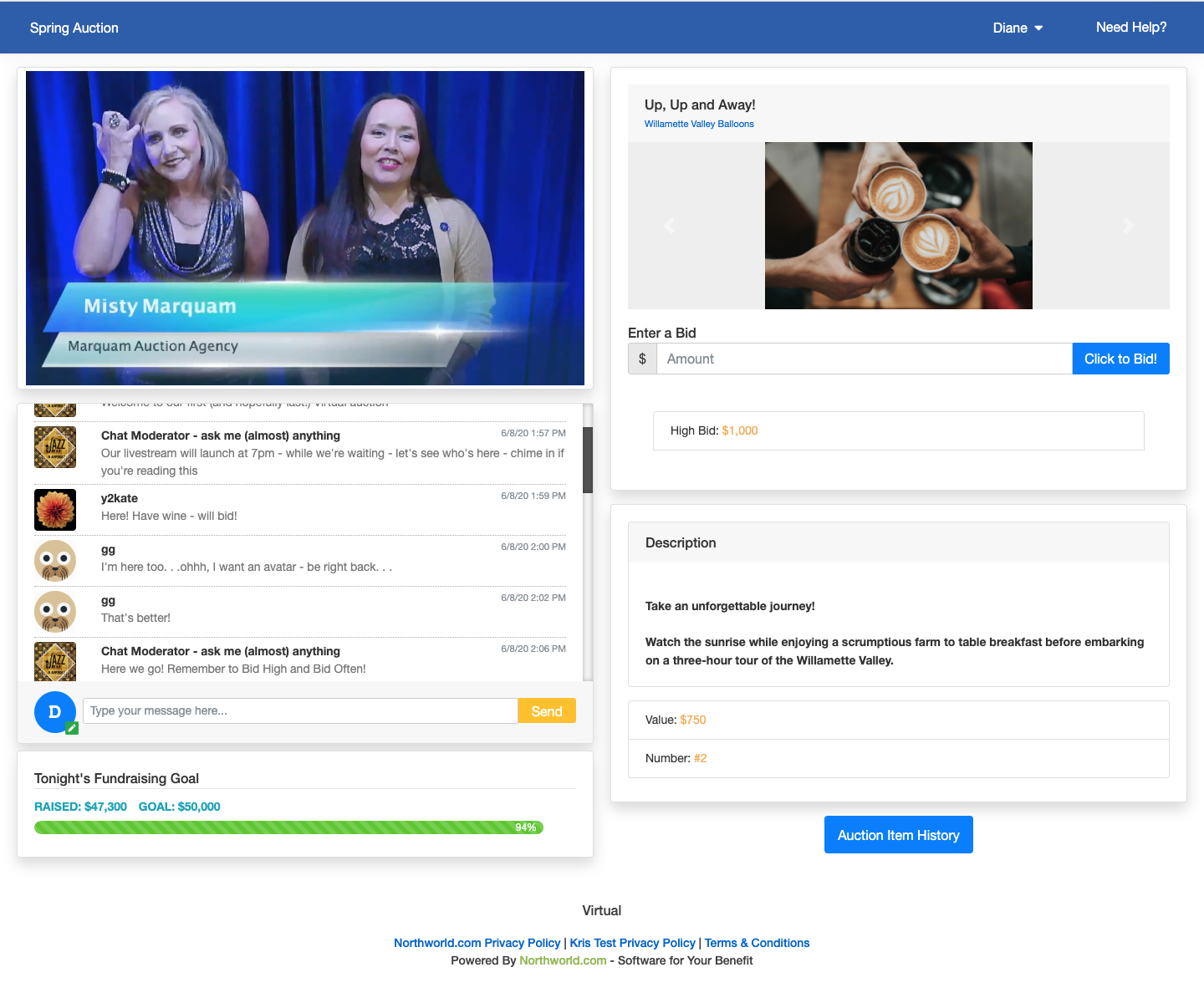Image resolution: width=1204 pixels, height=1003 pixels.
Task: Open Northworld.com Privacy Policy link
Action: point(477,943)
